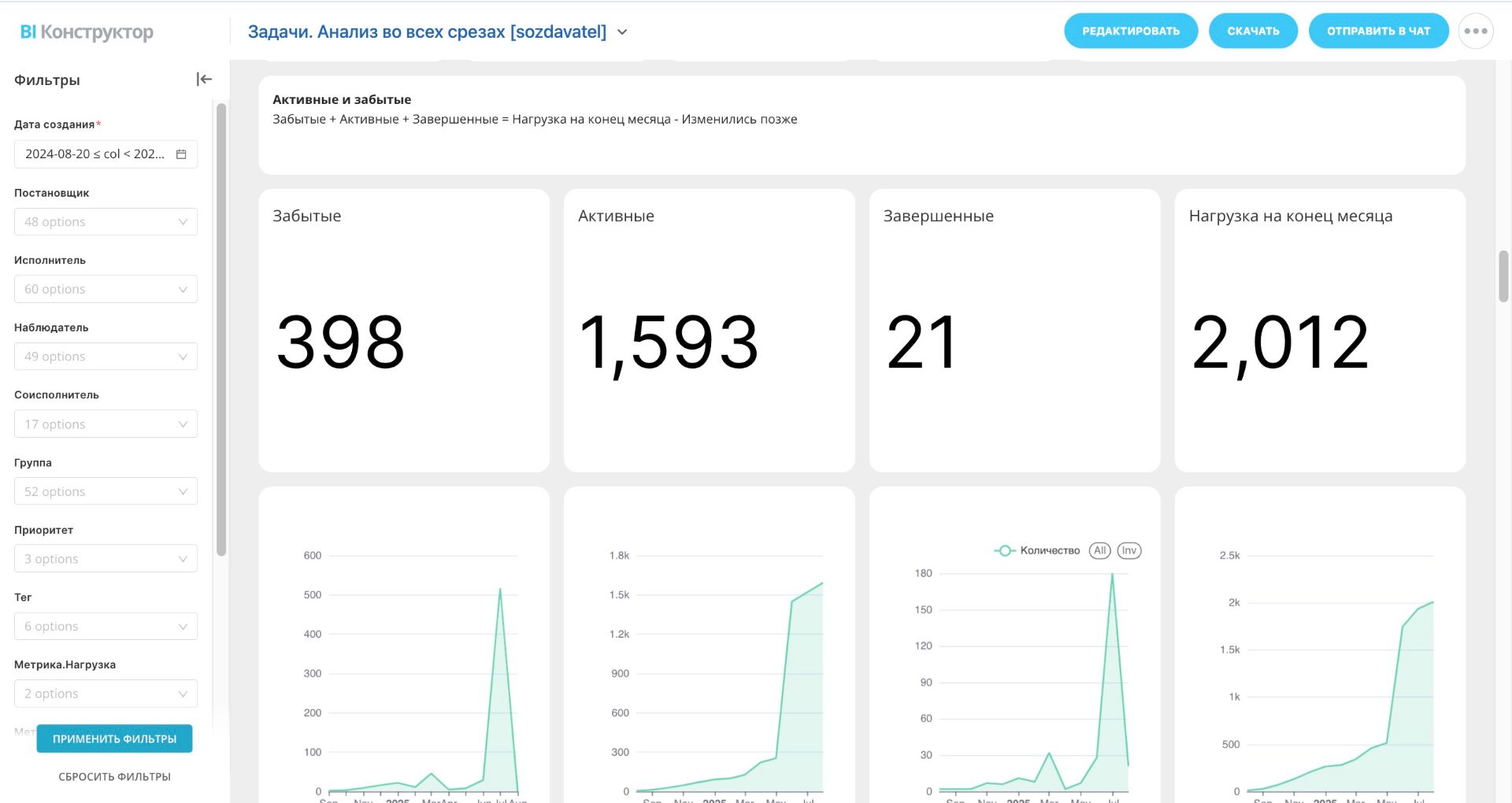
Task: Click the Забытые card title
Action: tap(307, 216)
